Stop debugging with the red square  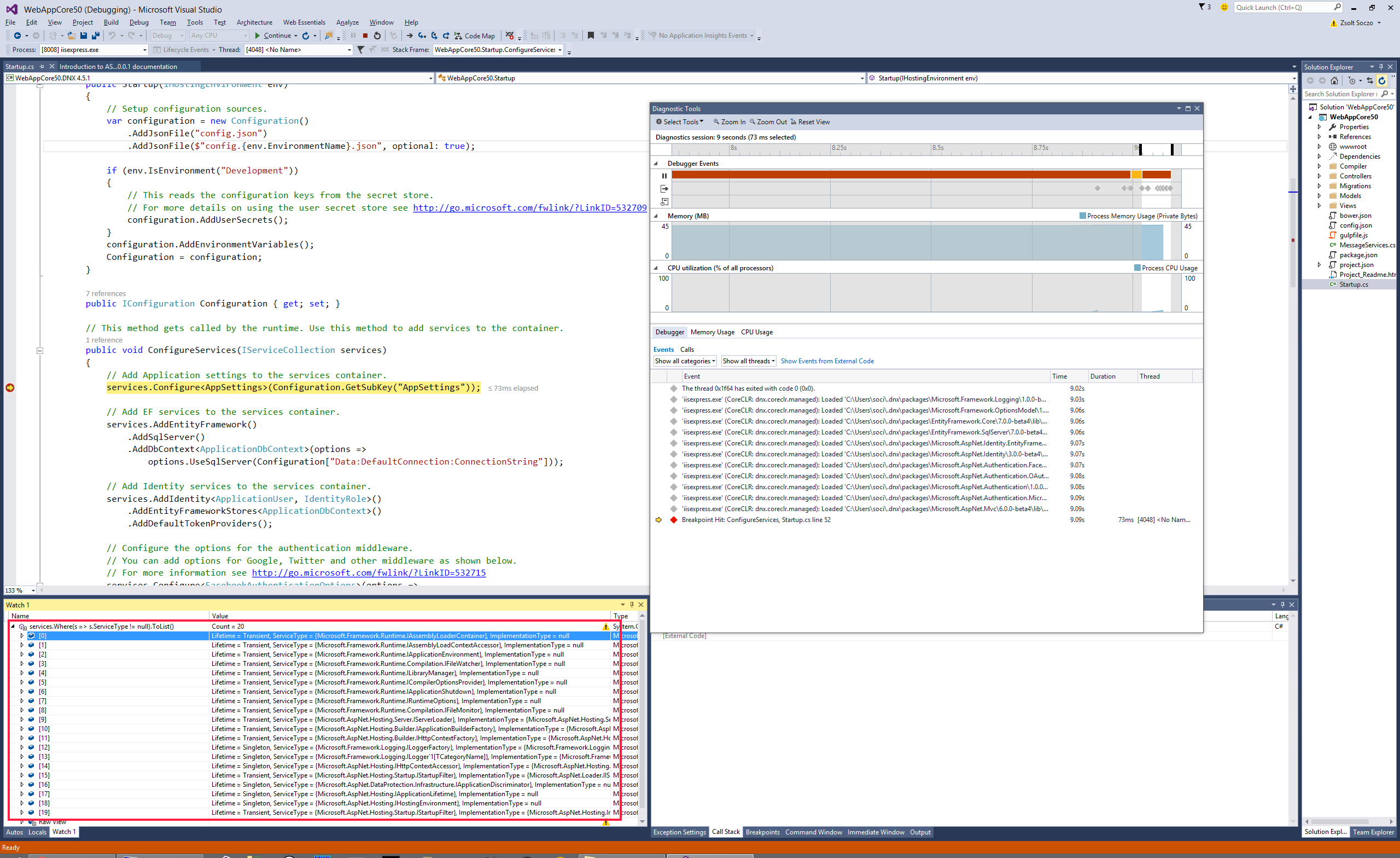coord(365,36)
